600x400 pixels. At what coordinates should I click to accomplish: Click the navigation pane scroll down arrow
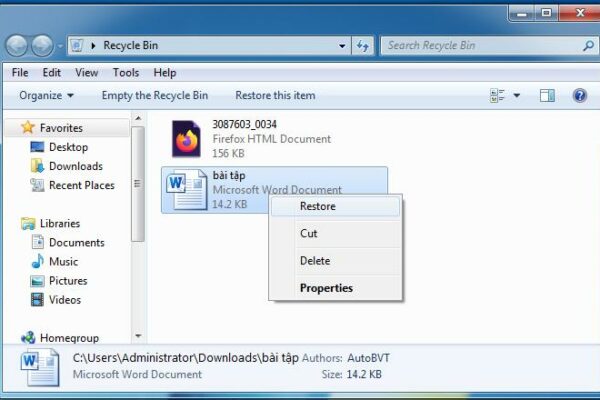click(138, 336)
